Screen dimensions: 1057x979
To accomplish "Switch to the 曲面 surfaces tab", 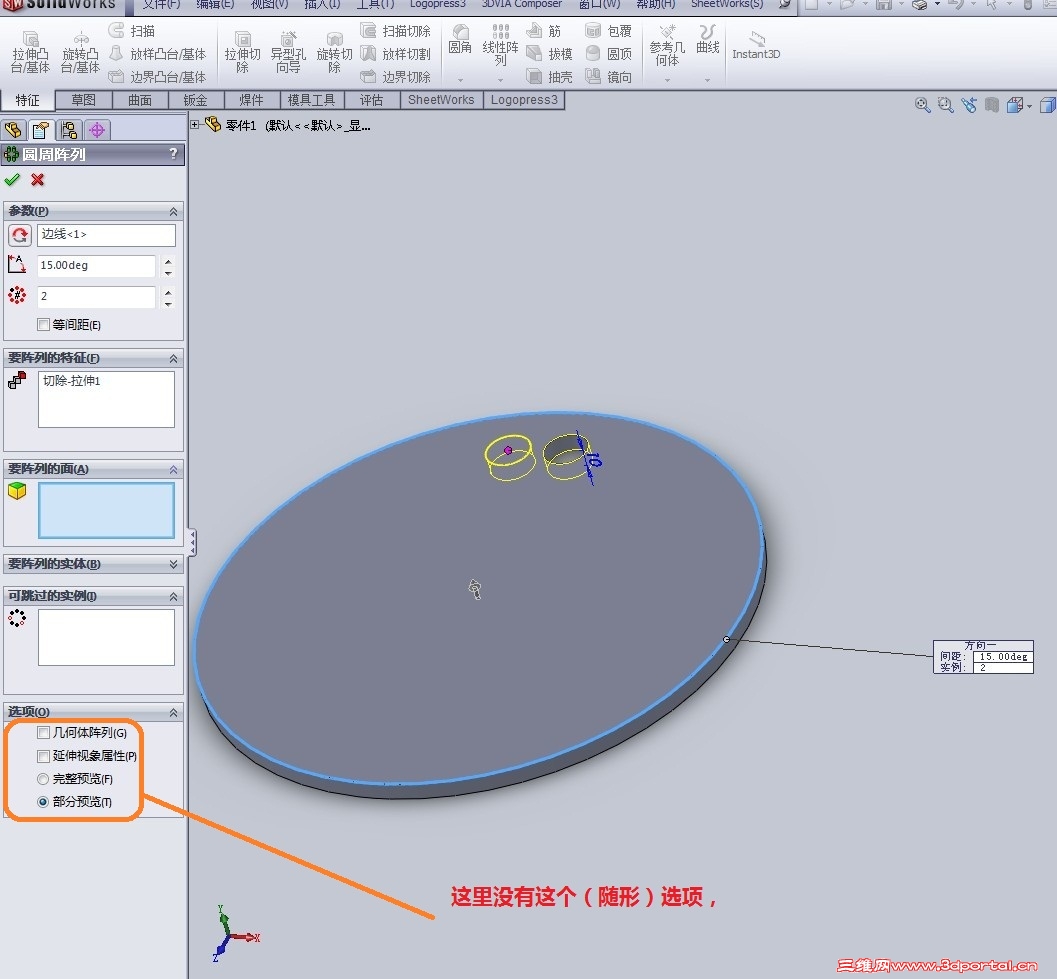I will (x=140, y=100).
